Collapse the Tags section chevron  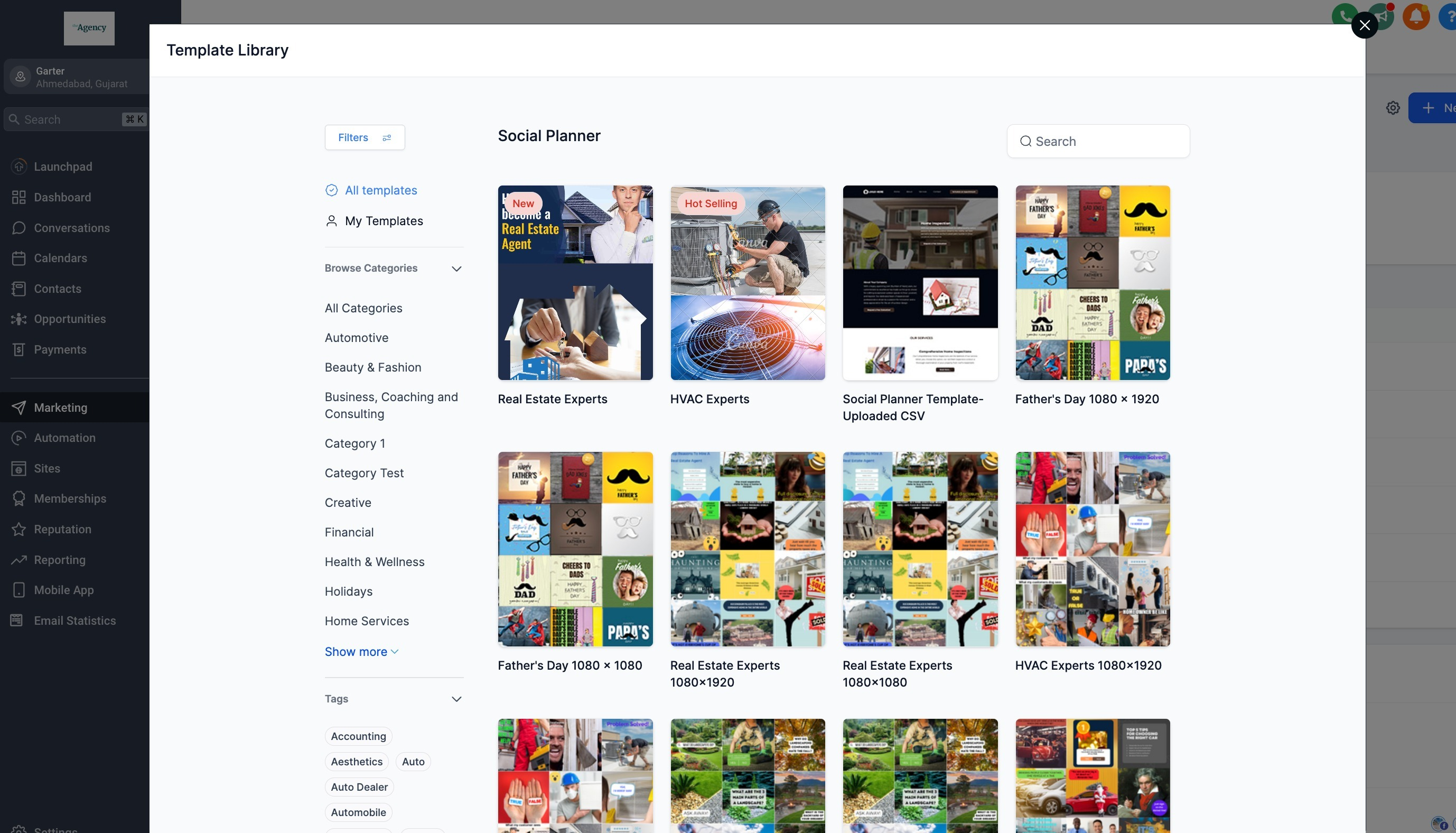tap(456, 699)
